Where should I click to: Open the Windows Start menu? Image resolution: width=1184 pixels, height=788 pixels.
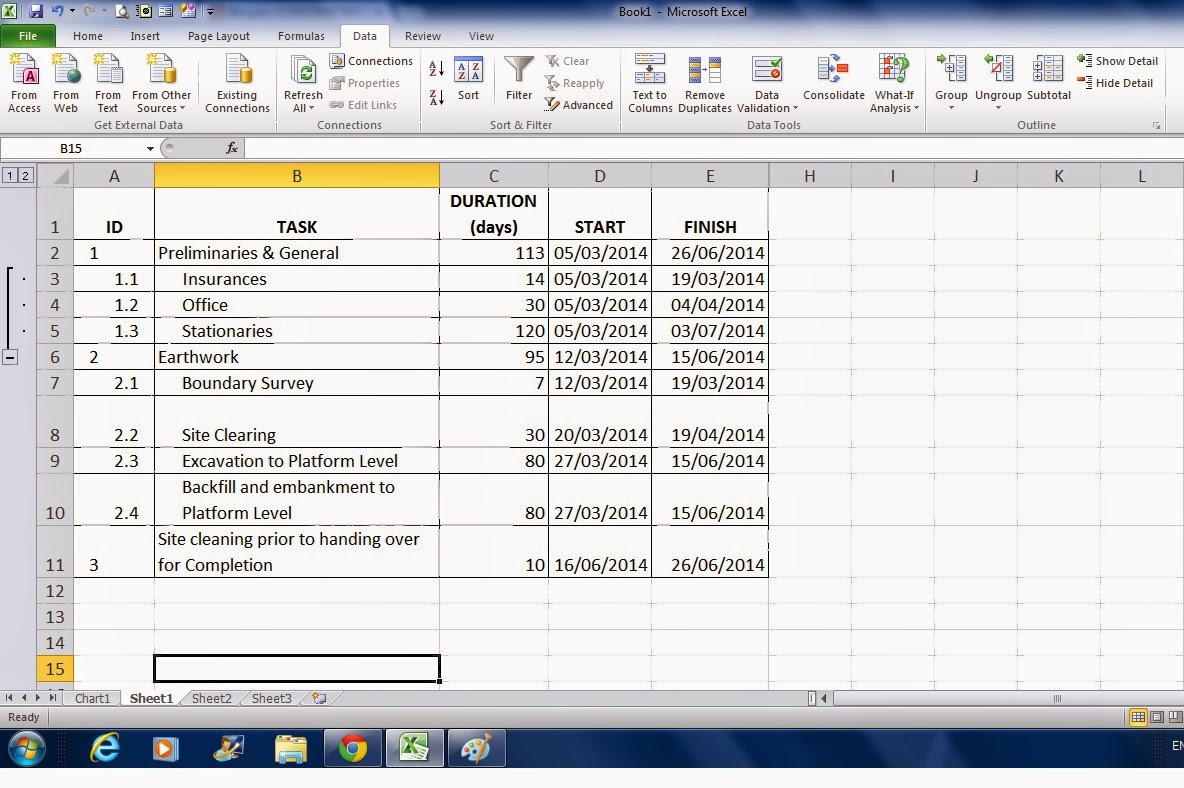(x=26, y=749)
